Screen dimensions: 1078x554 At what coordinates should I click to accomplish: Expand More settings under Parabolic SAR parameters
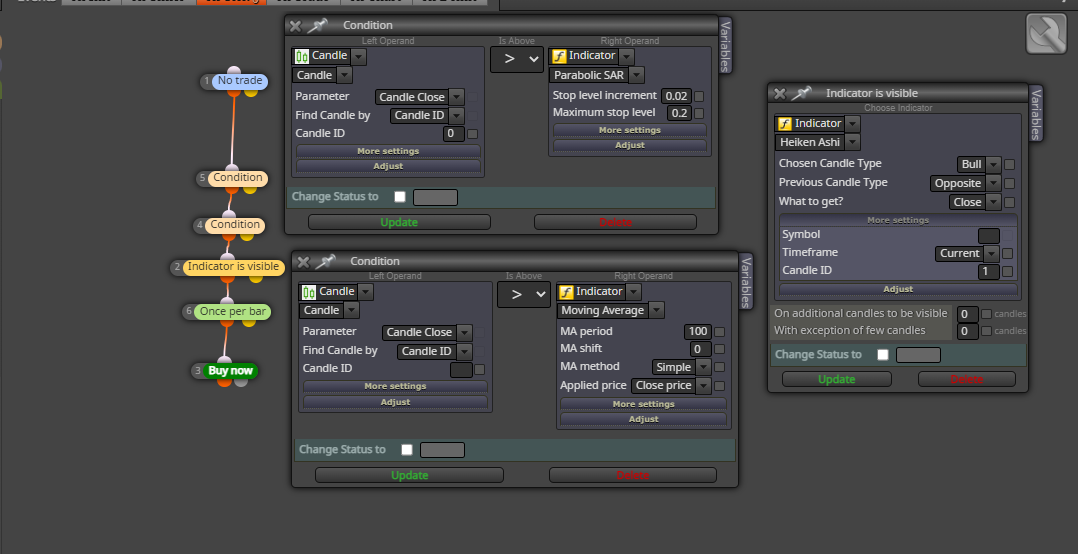[x=630, y=130]
